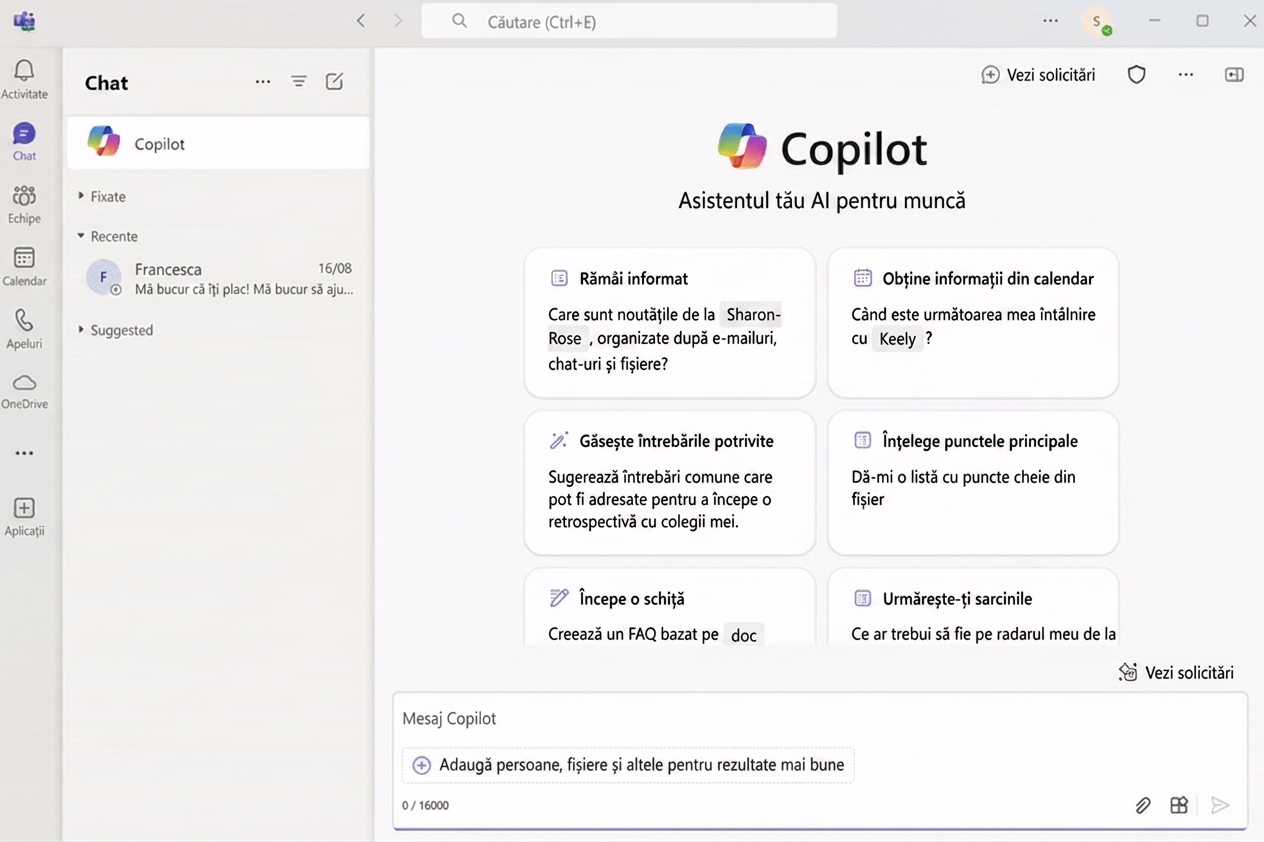Click the Chat panel heading

106,83
